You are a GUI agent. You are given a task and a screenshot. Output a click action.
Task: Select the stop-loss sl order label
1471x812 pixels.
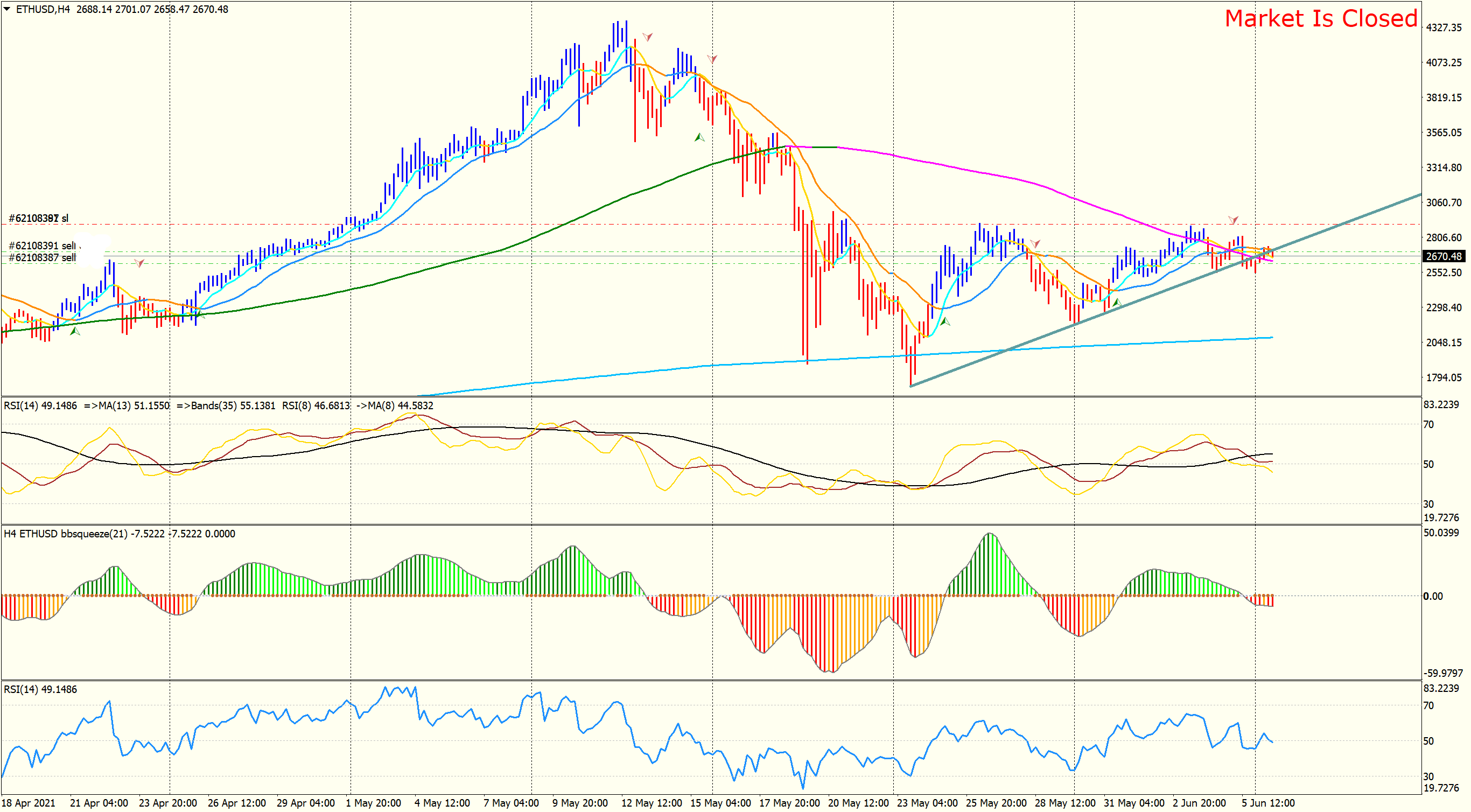click(x=38, y=218)
